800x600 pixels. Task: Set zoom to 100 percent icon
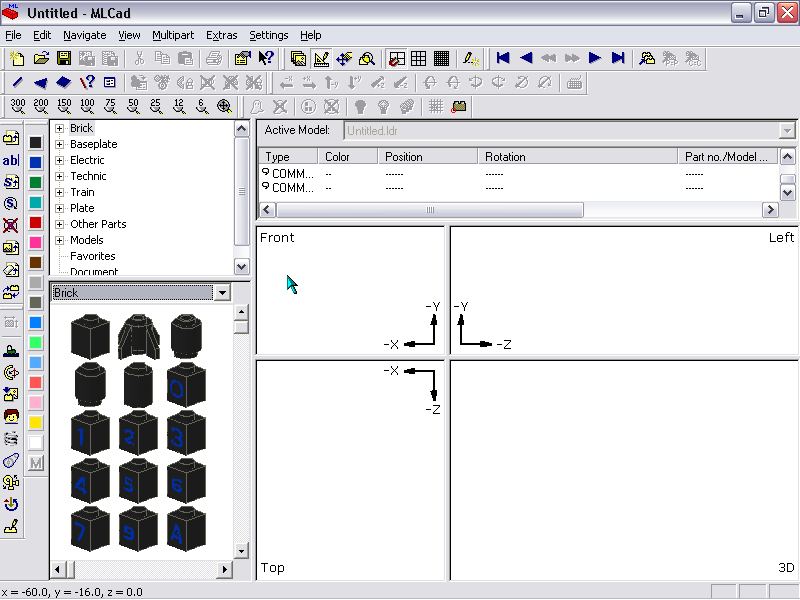pos(87,106)
